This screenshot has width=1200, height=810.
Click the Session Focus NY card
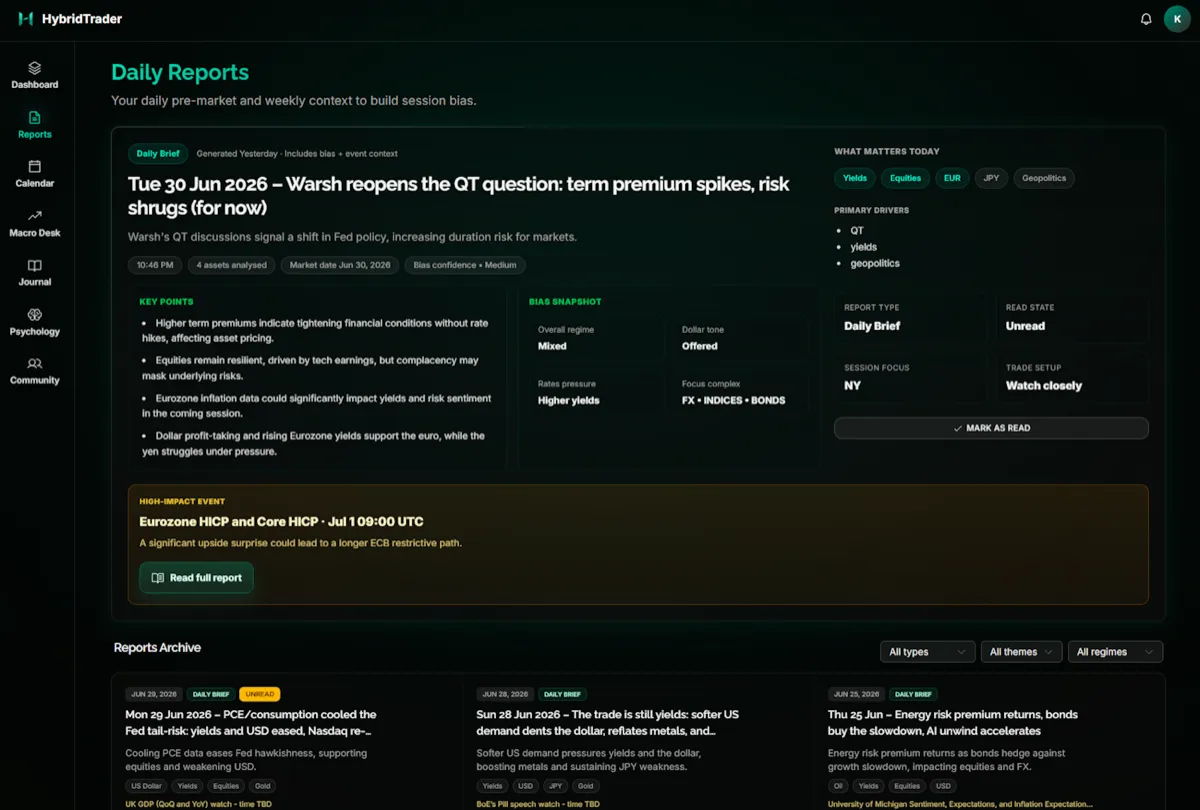(911, 378)
